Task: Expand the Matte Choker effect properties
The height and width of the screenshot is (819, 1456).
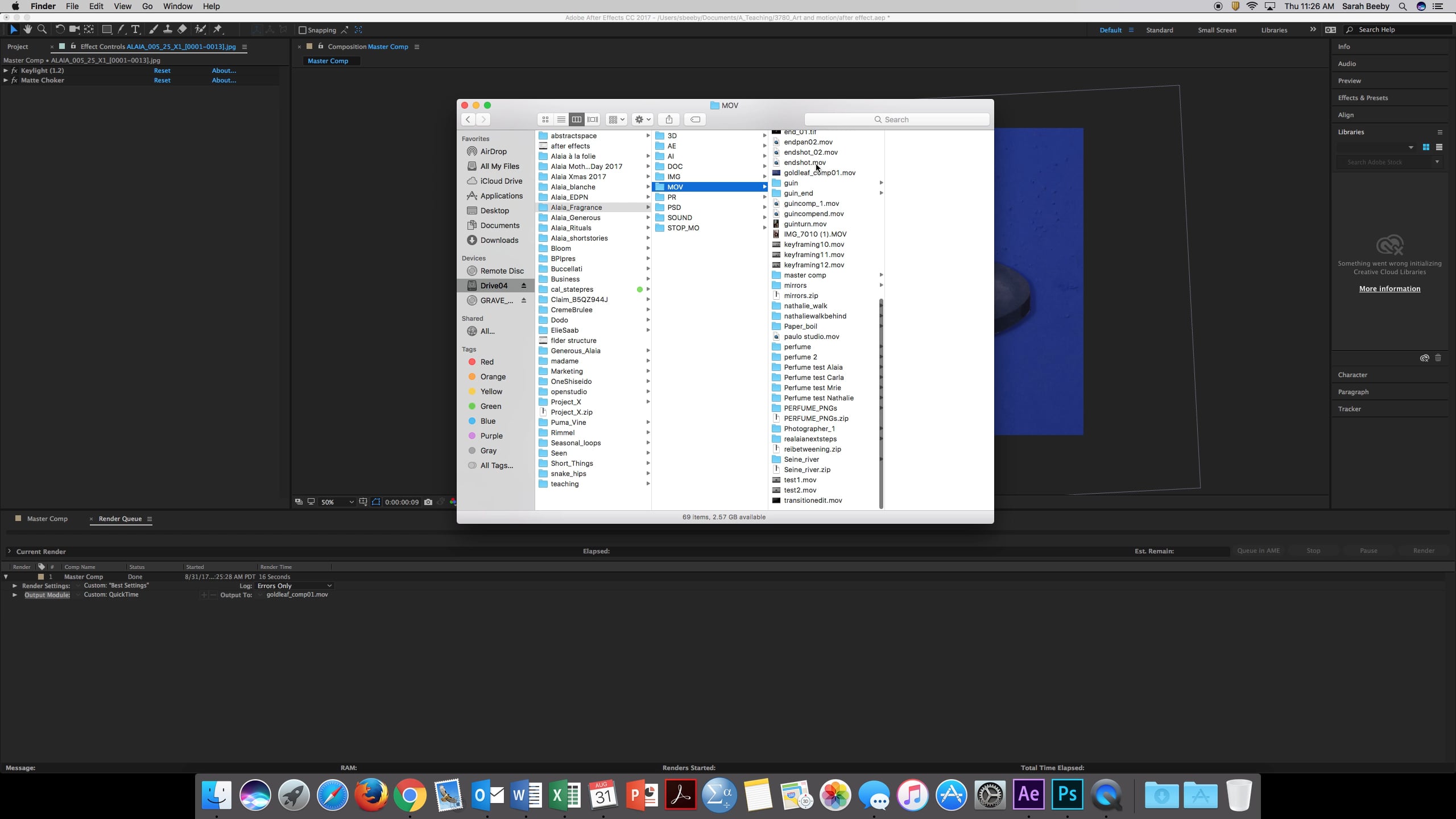Action: click(6, 80)
